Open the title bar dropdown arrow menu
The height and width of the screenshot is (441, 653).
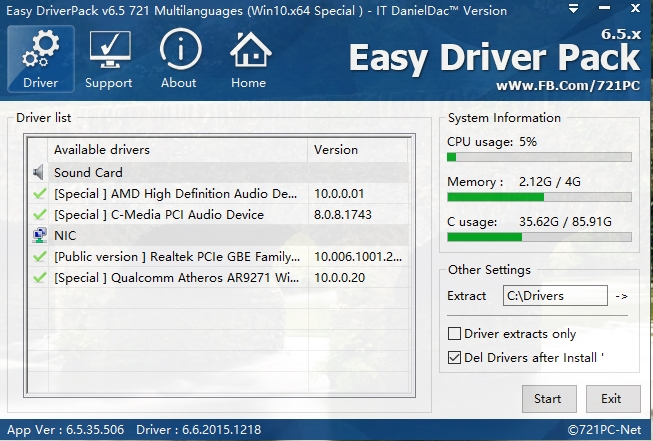[x=573, y=8]
